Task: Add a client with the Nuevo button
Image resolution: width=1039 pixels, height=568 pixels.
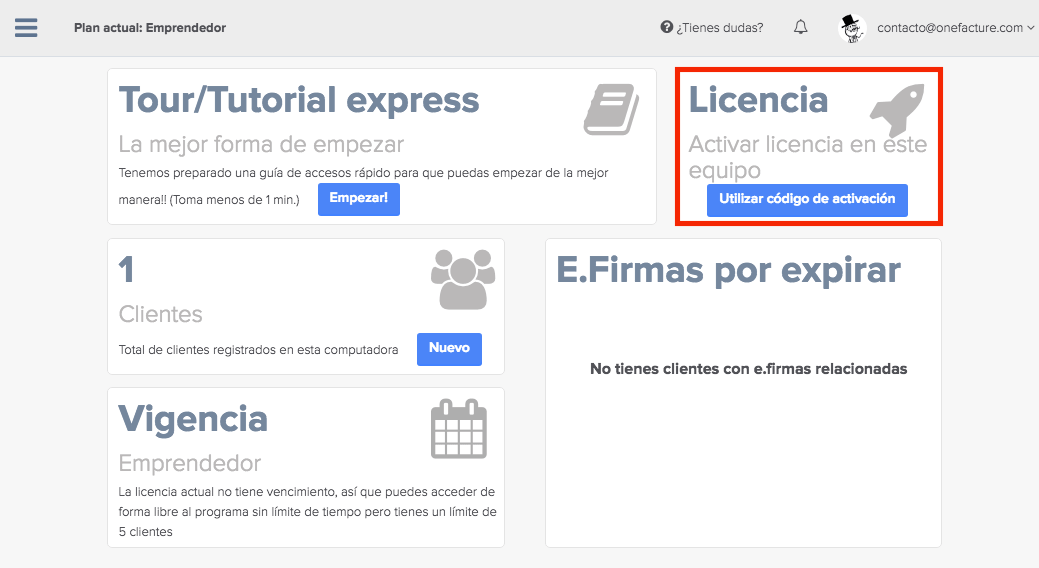Action: coord(449,348)
